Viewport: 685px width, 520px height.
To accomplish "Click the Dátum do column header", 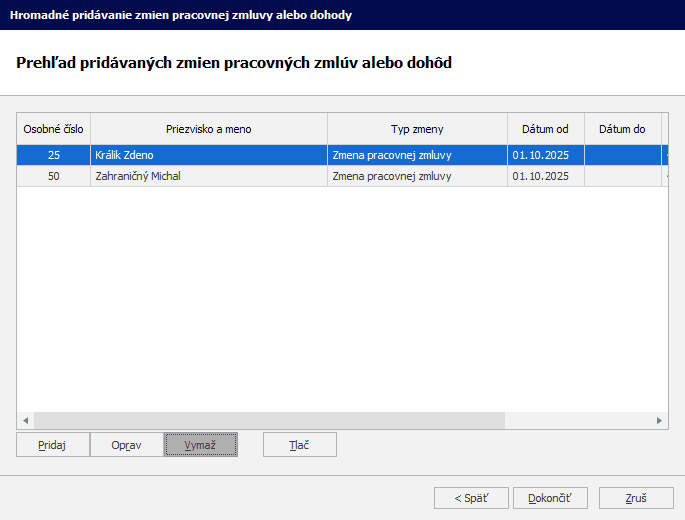I will click(x=622, y=129).
